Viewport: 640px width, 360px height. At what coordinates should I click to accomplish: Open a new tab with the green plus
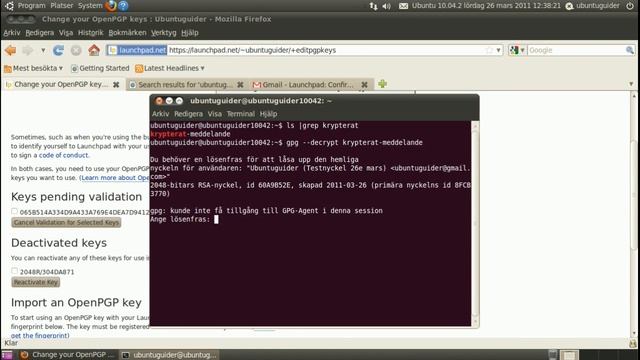tap(382, 84)
